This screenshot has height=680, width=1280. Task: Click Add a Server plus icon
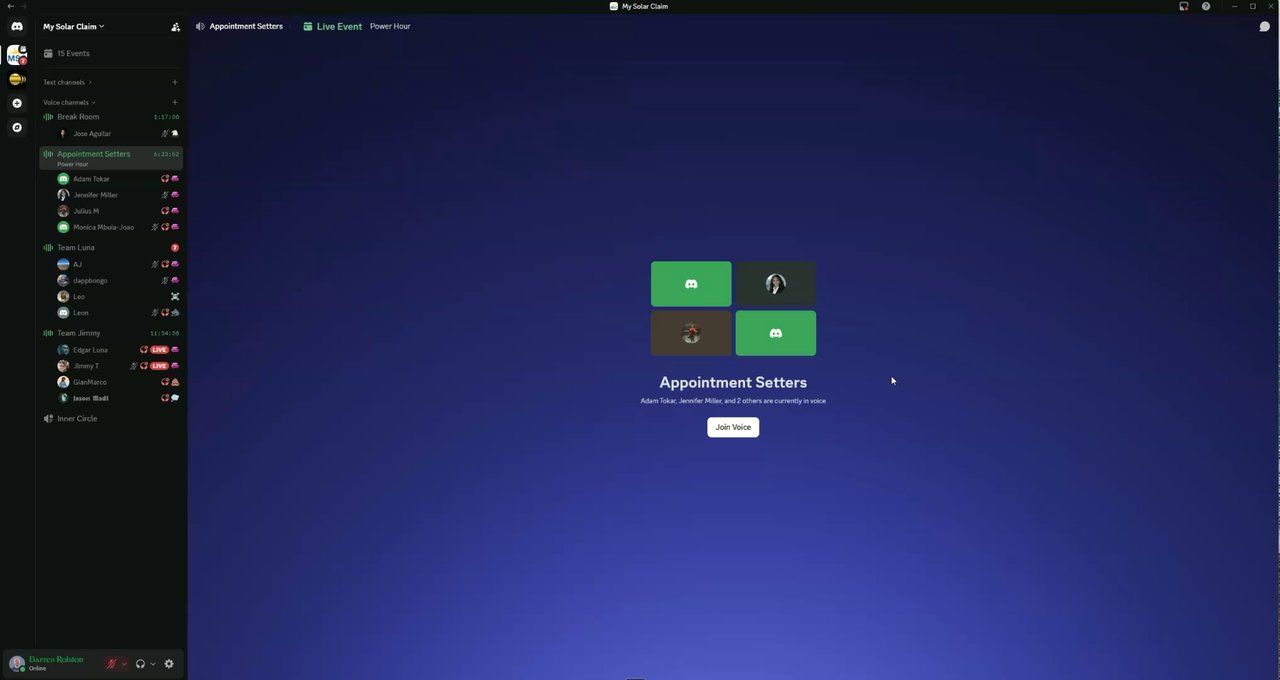(x=16, y=103)
